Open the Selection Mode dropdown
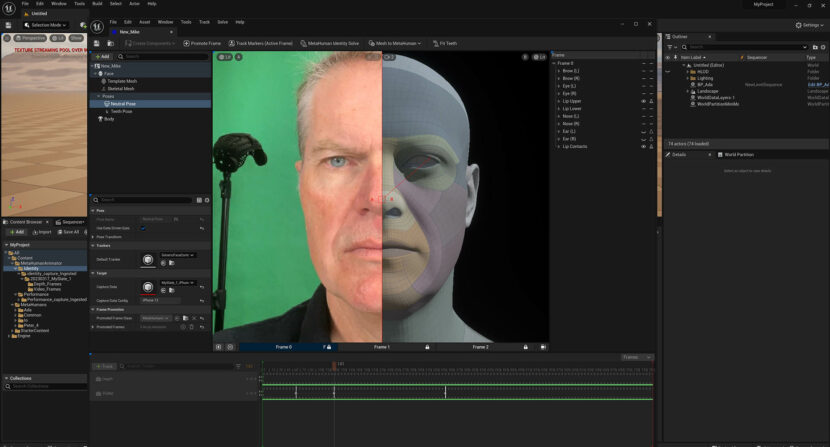The width and height of the screenshot is (830, 447). click(46, 25)
